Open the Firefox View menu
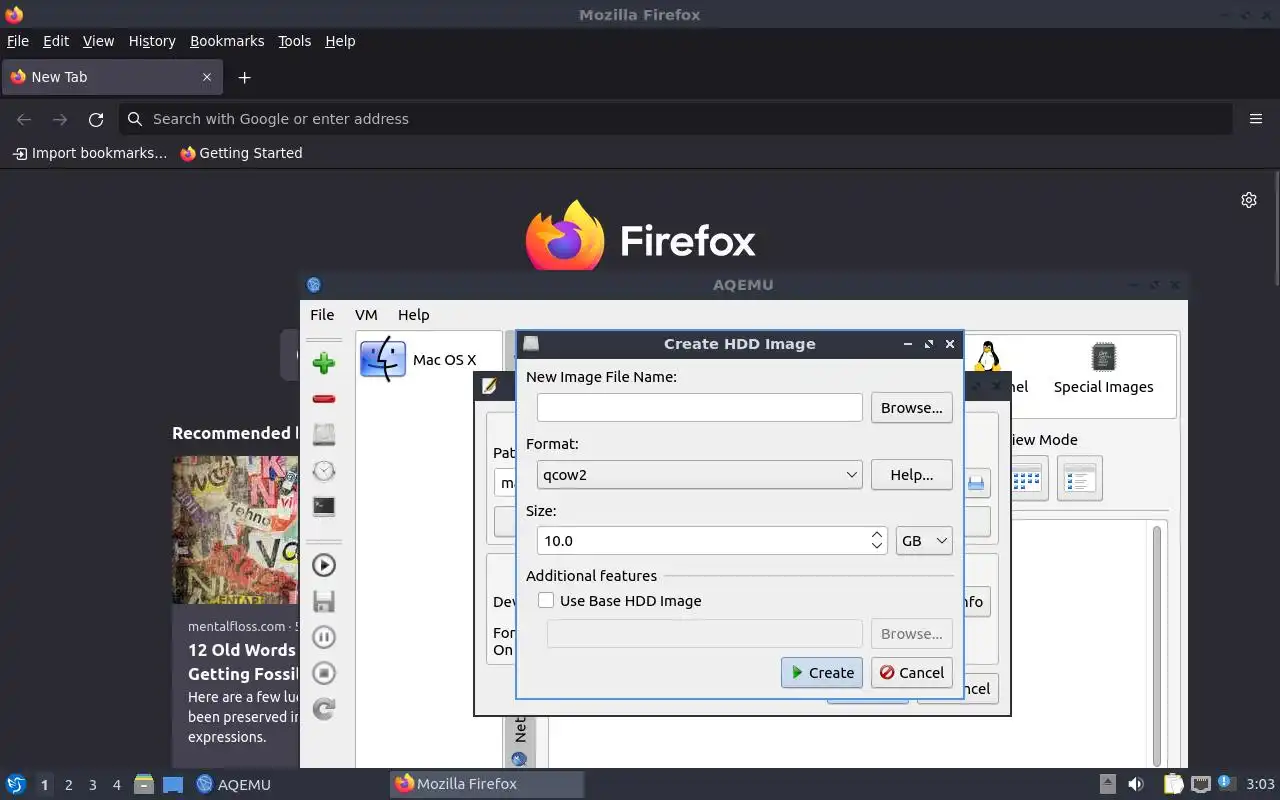Image resolution: width=1280 pixels, height=800 pixels. (x=98, y=41)
